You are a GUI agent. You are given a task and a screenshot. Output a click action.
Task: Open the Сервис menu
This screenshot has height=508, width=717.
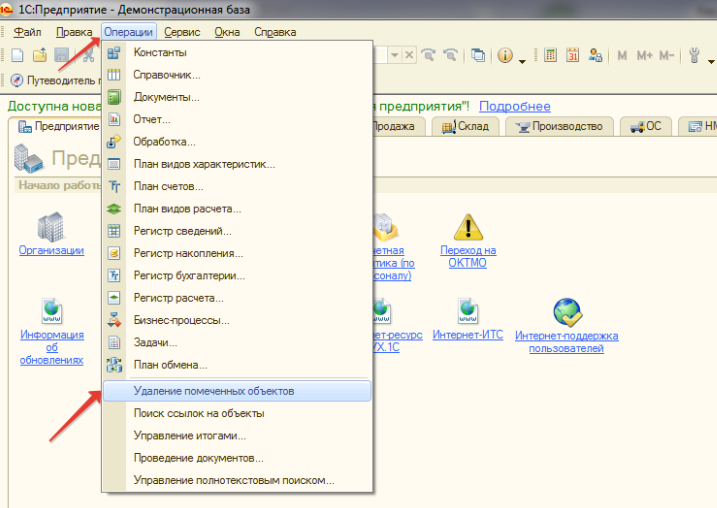[182, 32]
